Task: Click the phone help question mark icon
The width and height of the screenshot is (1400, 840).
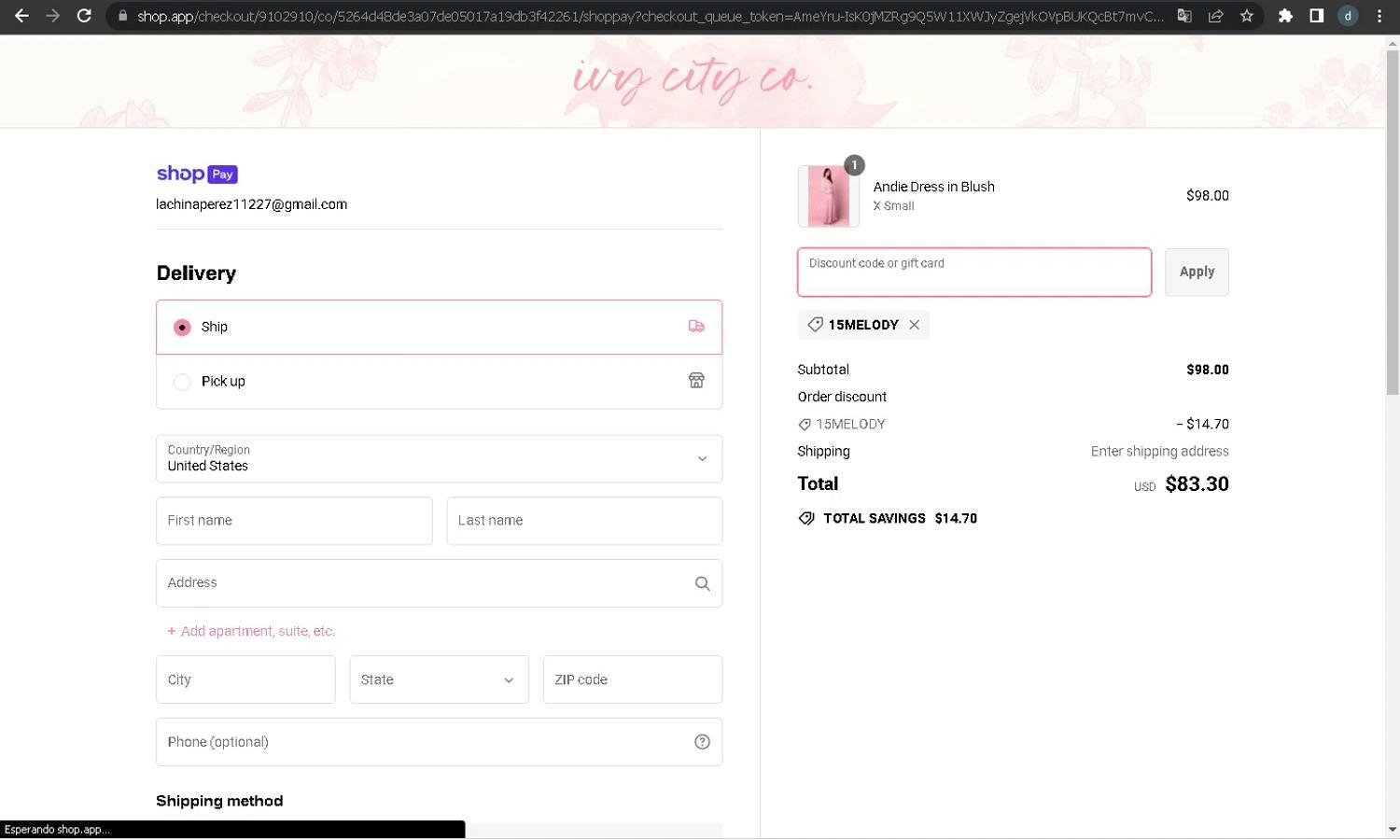Action: point(702,742)
